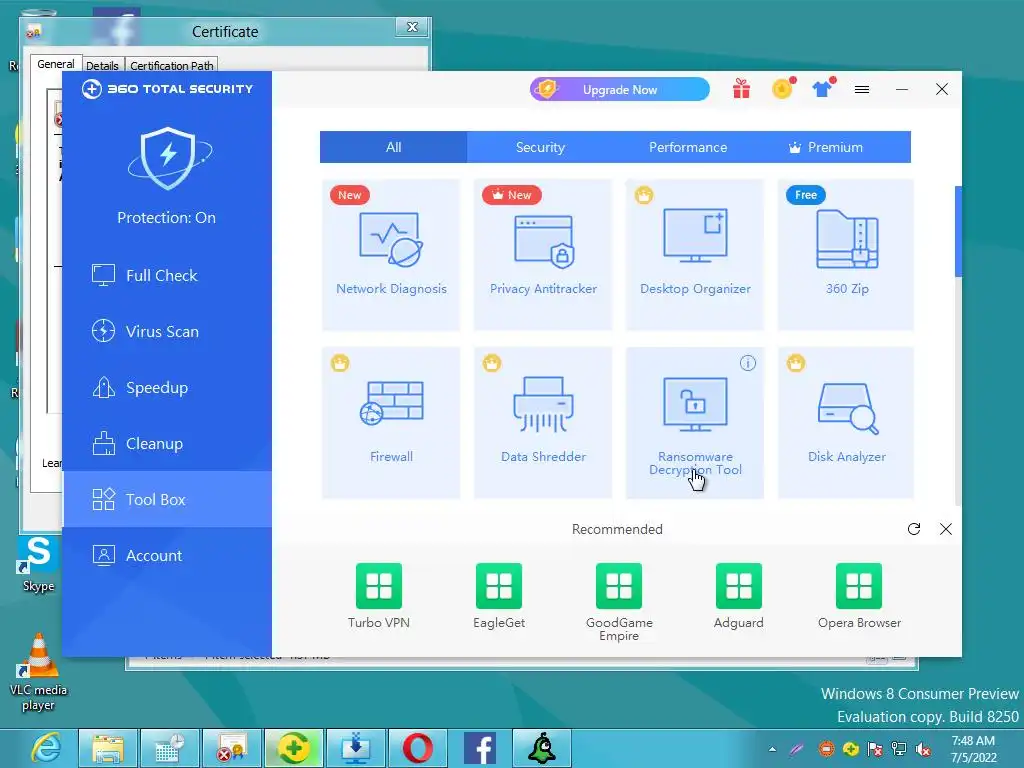Select General tab in Certificate window
The height and width of the screenshot is (768, 1024).
[56, 64]
